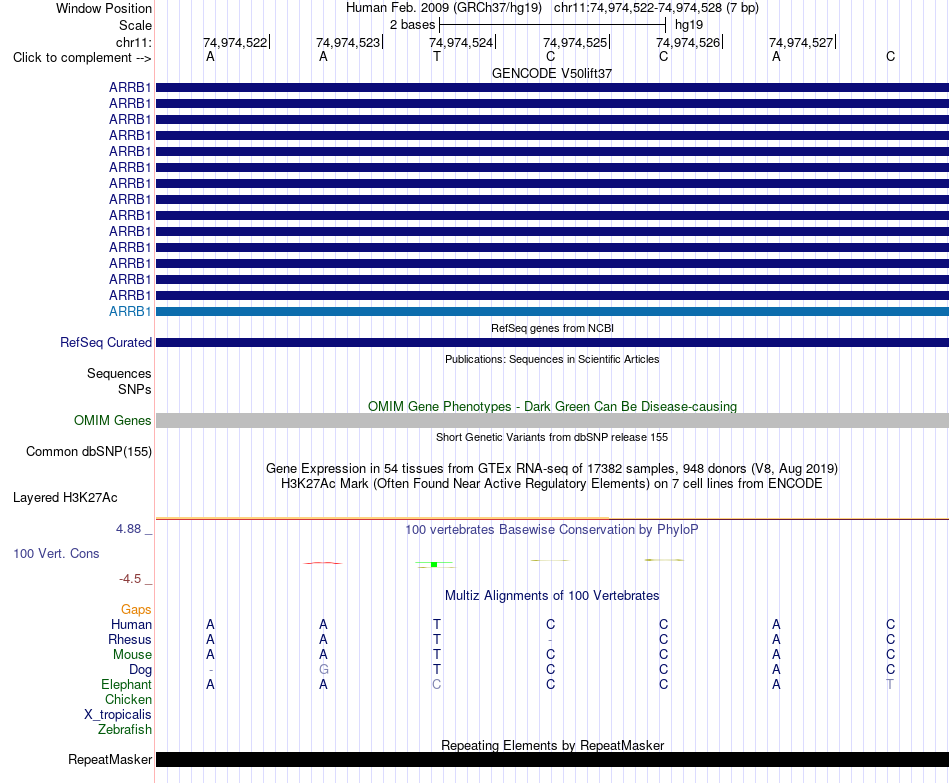
Task: Click the G base in Dog row
Action: tap(324, 670)
